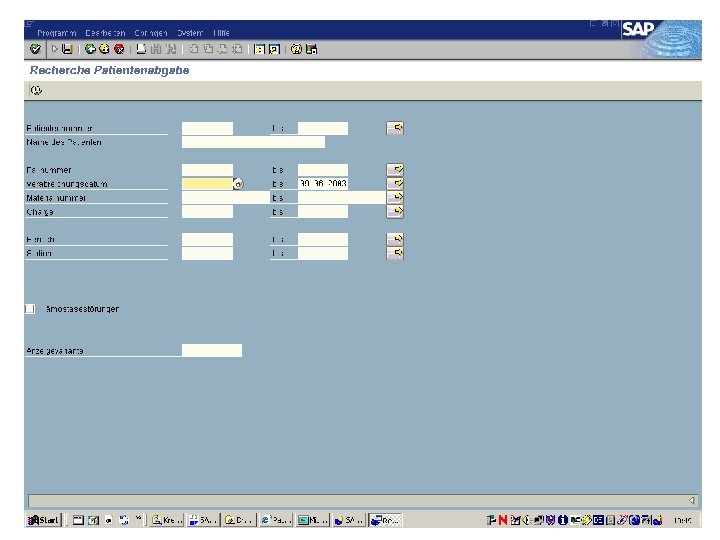
Task: Open multiple selection for Verabreichungsdatum
Action: (395, 184)
